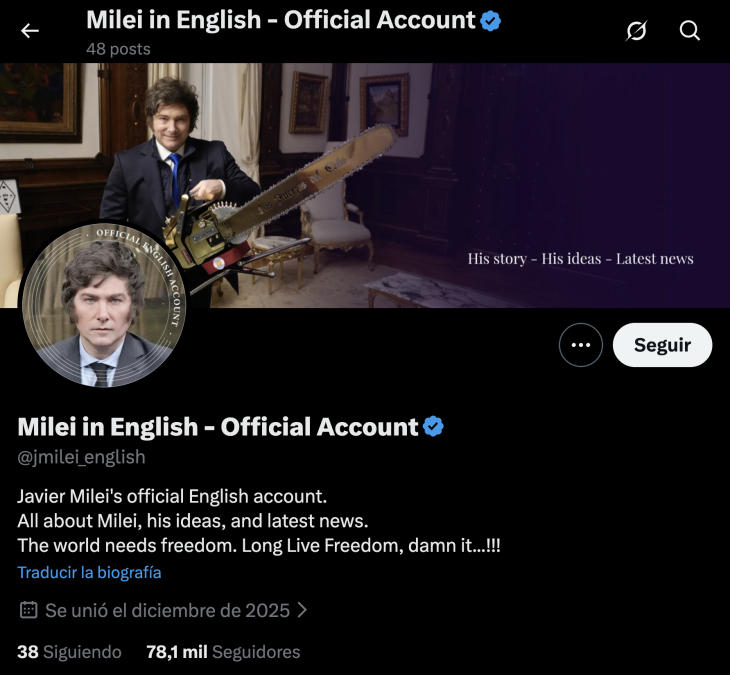This screenshot has width=730, height=675.
Task: Click the Se unió el diciembre de 2025 text
Action: point(167,610)
